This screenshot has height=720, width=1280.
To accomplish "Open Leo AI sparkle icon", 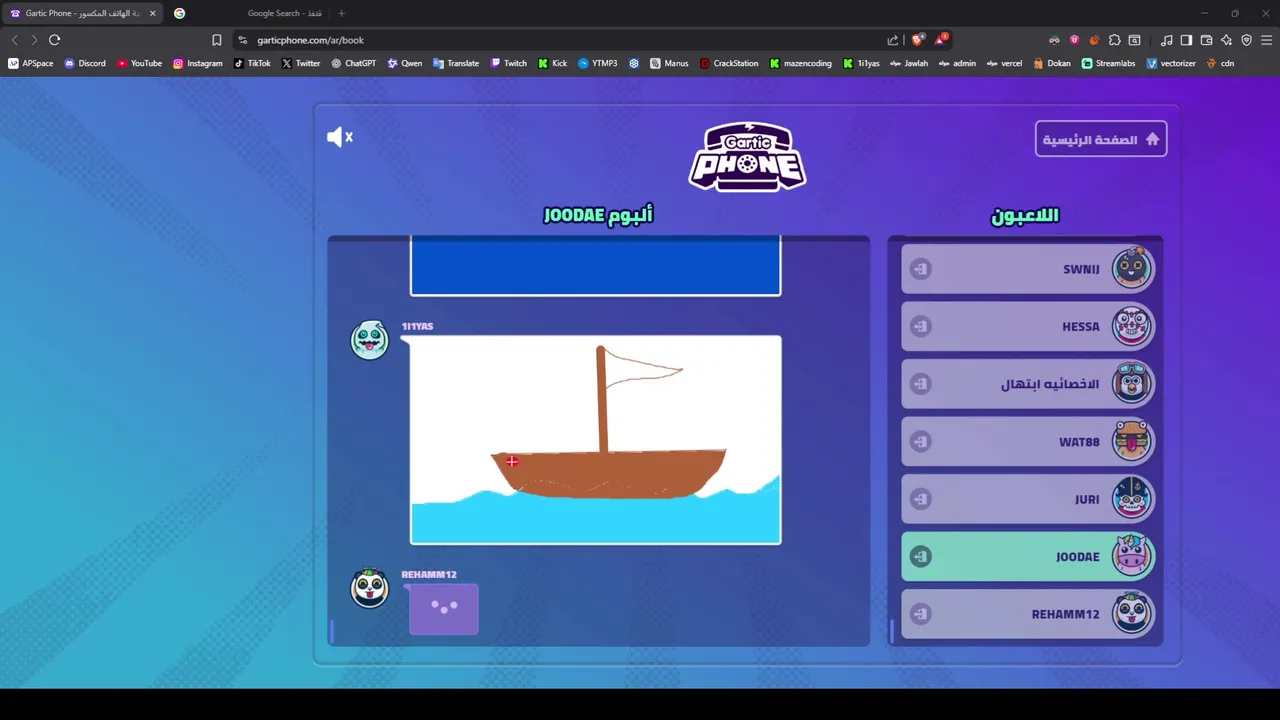I will (1226, 40).
